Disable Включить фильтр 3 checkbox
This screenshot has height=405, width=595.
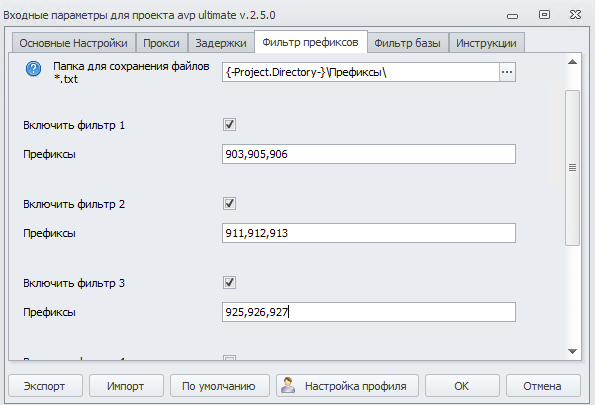[229, 282]
